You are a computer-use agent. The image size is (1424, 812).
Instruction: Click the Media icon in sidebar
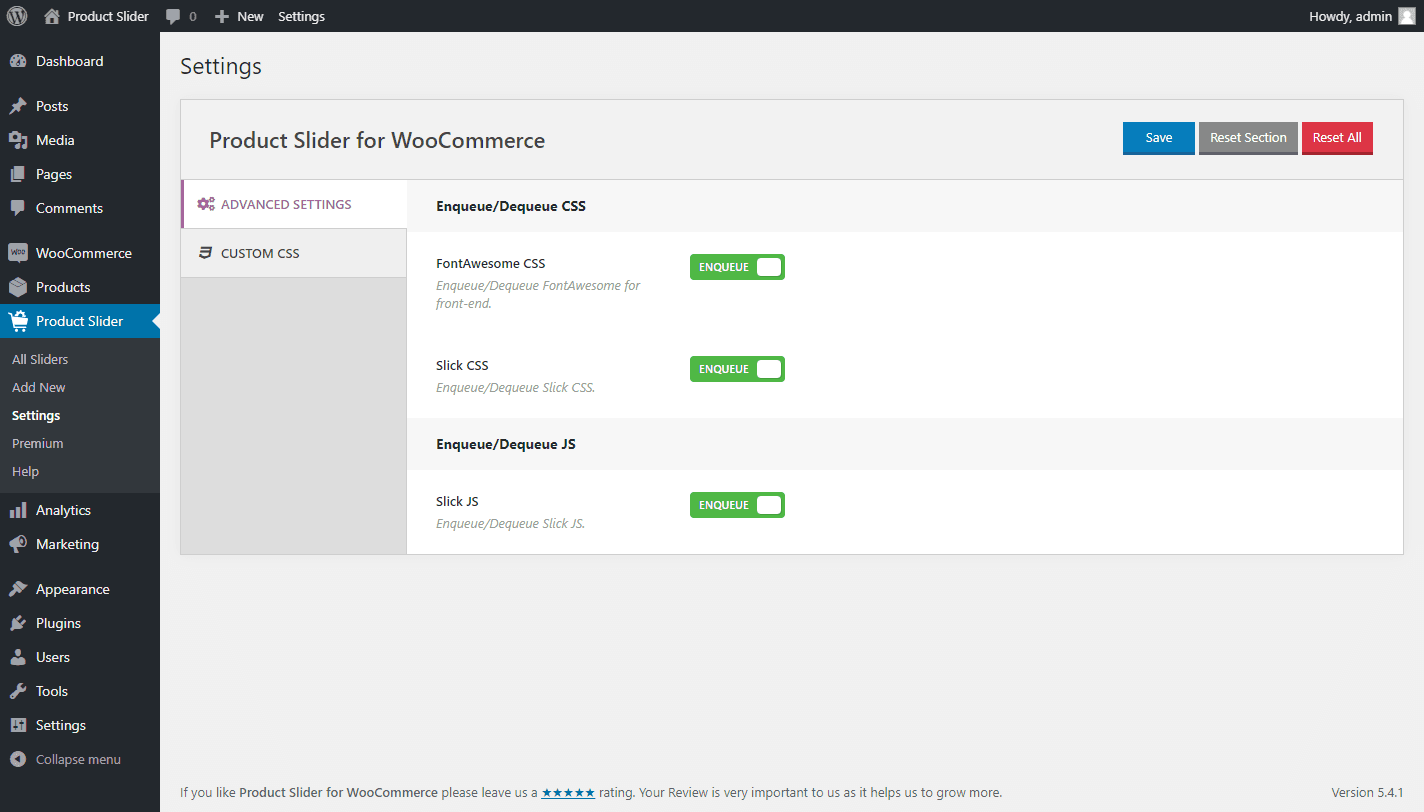[18, 140]
